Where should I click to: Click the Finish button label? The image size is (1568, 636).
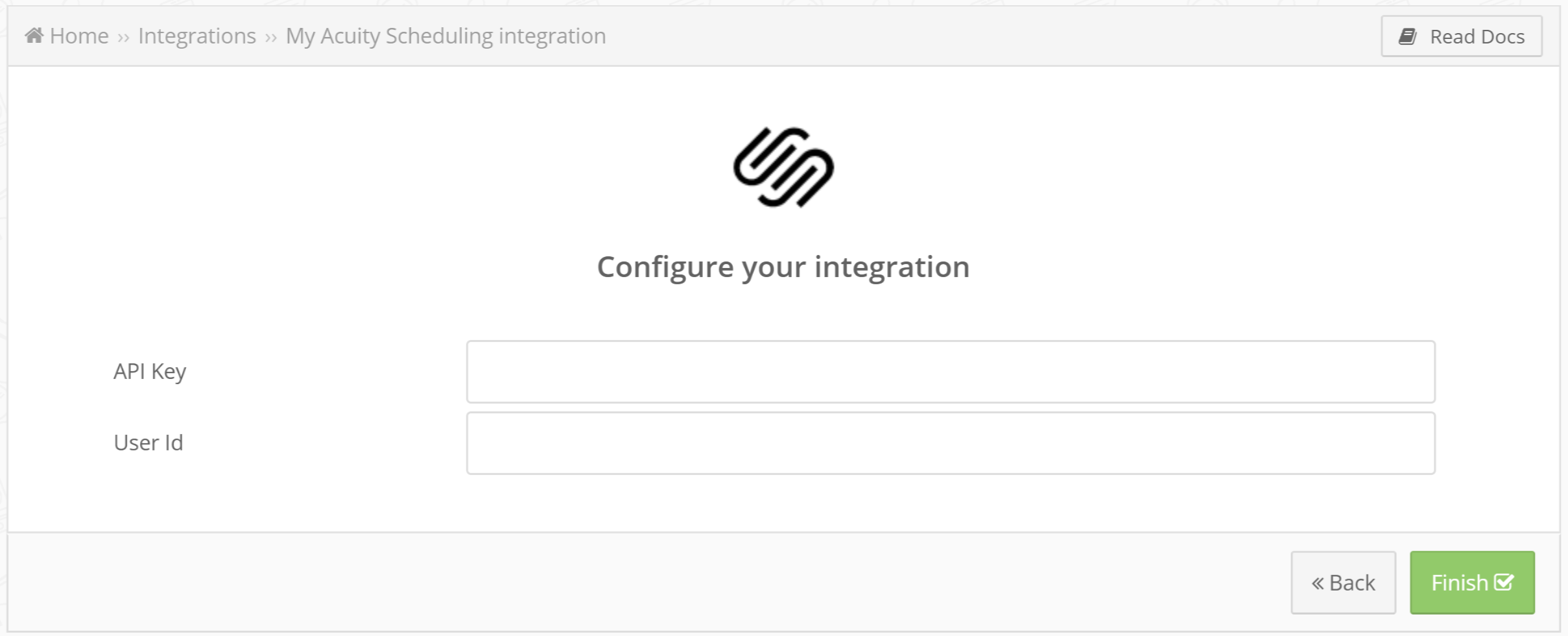point(1460,583)
